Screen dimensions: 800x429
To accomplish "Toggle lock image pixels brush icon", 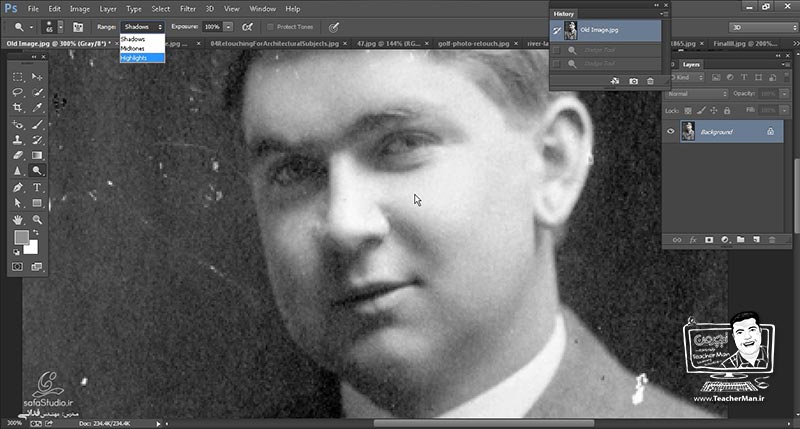I will (x=701, y=110).
